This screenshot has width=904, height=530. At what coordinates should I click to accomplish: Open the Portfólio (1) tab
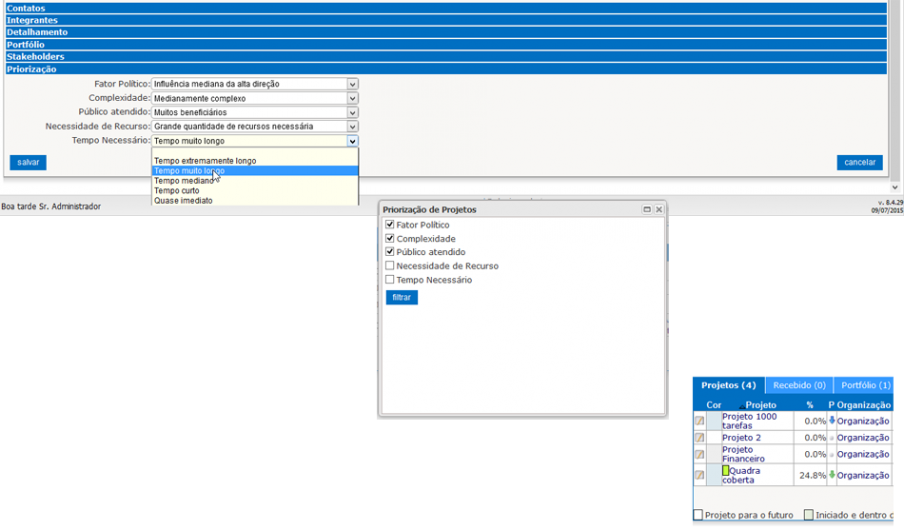pyautogui.click(x=864, y=385)
